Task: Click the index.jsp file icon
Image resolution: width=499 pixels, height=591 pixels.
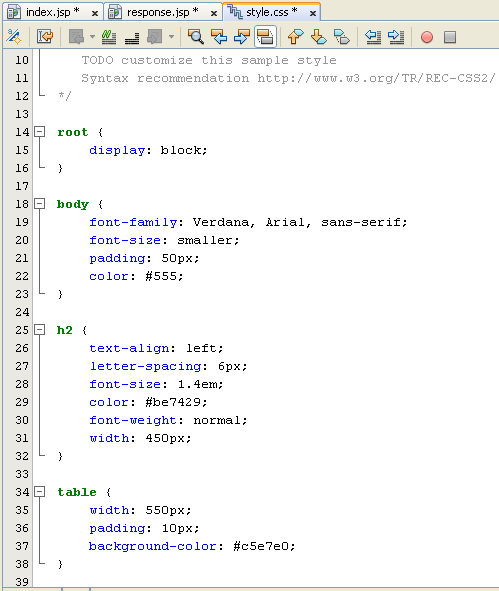Action: coord(14,12)
